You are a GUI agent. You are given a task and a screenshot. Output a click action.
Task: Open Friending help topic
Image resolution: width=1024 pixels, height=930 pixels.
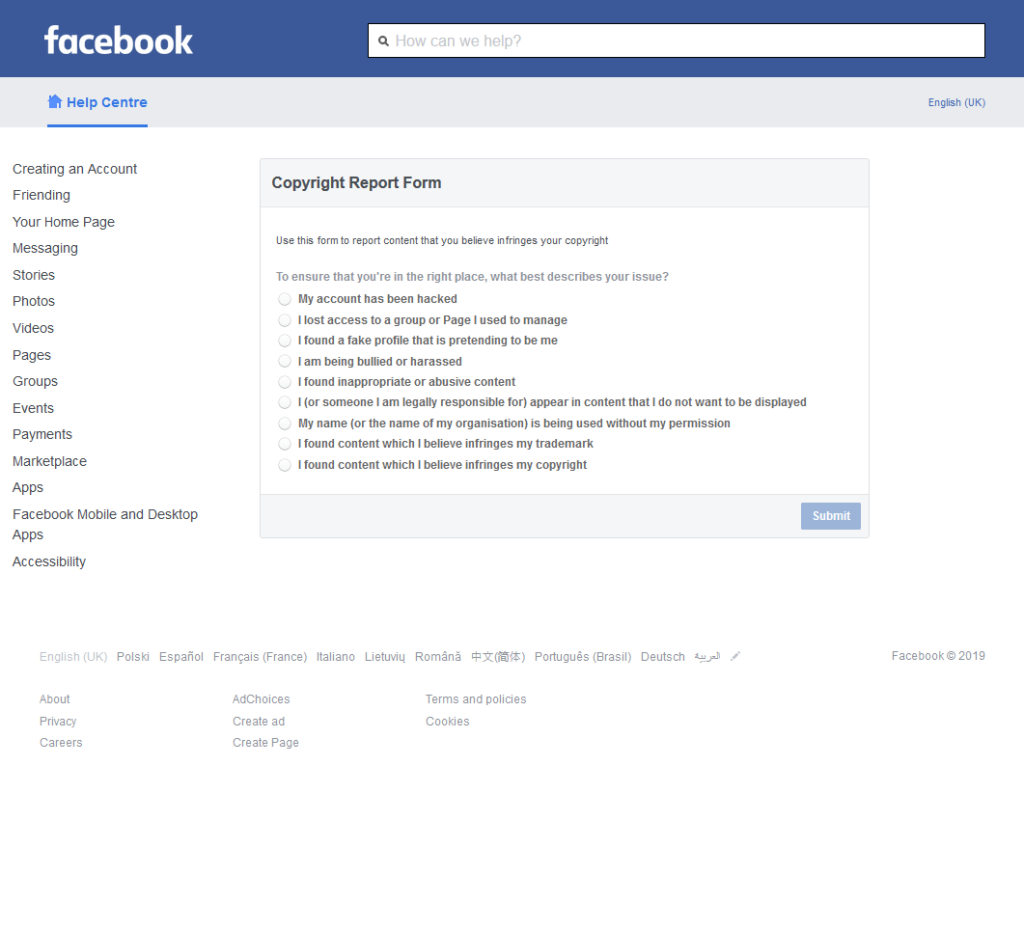click(x=41, y=195)
